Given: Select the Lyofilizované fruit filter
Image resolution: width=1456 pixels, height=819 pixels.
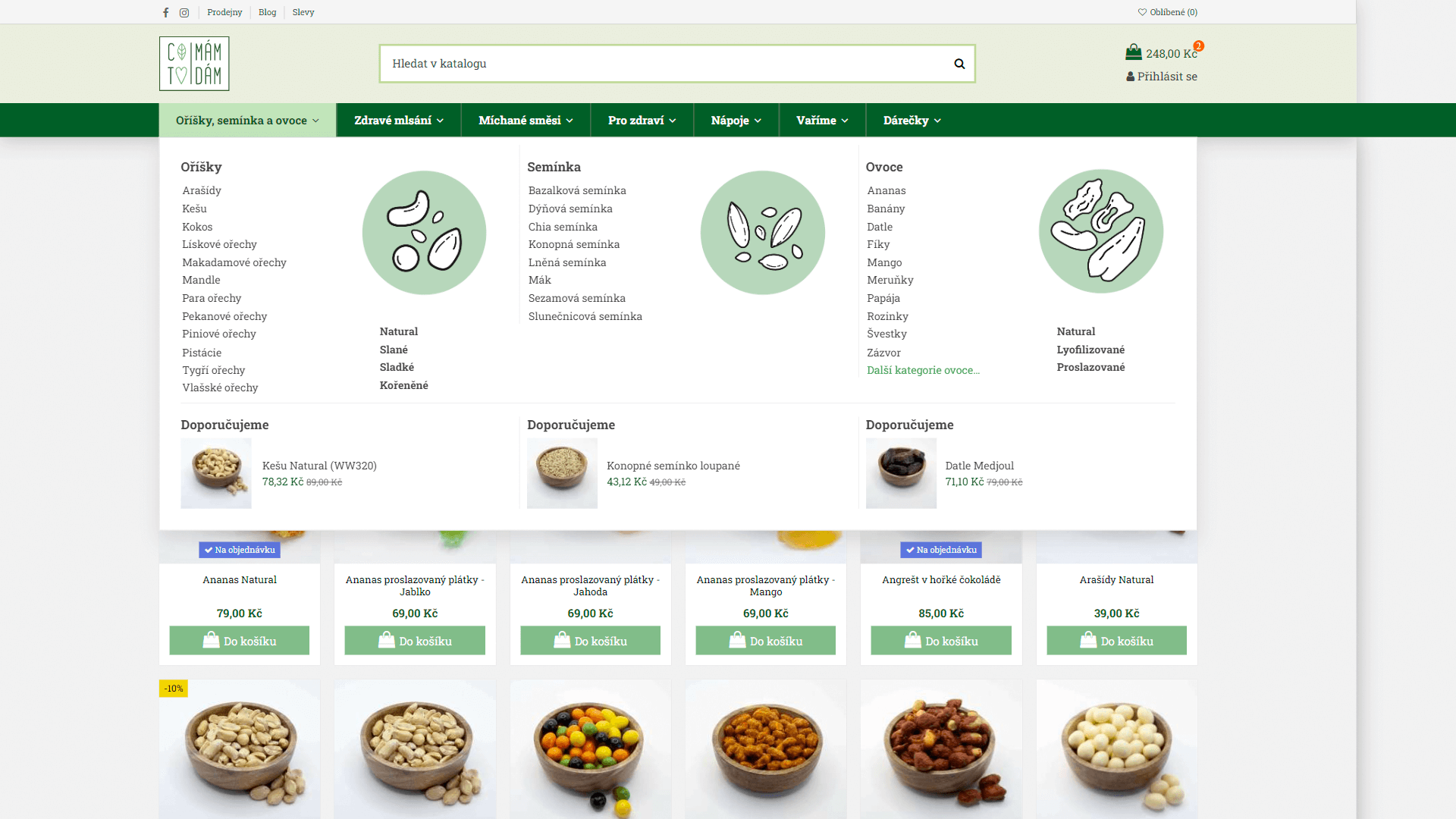Looking at the screenshot, I should 1090,350.
